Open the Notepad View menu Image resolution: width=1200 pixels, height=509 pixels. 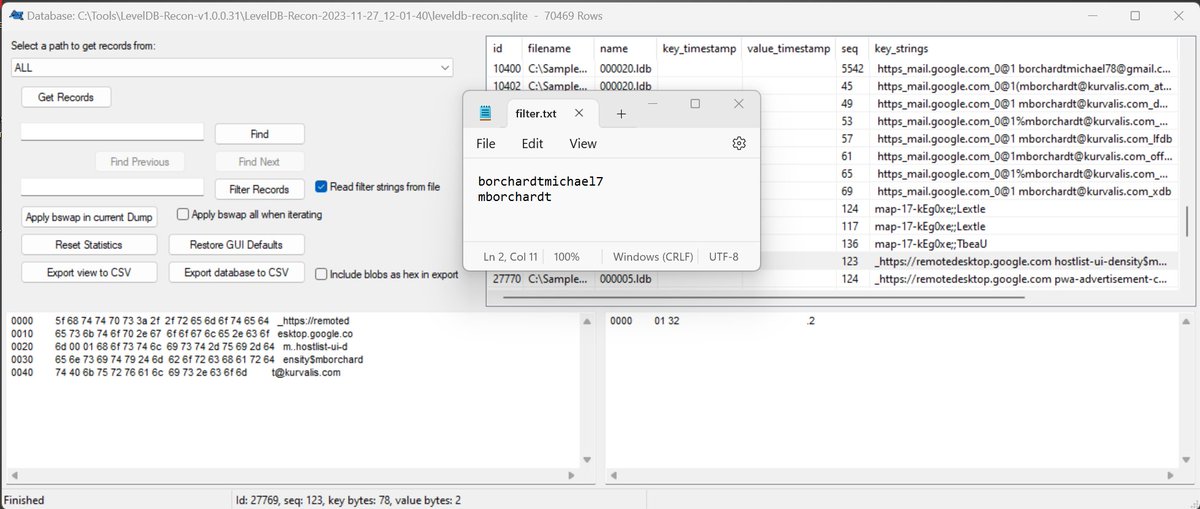(x=583, y=143)
